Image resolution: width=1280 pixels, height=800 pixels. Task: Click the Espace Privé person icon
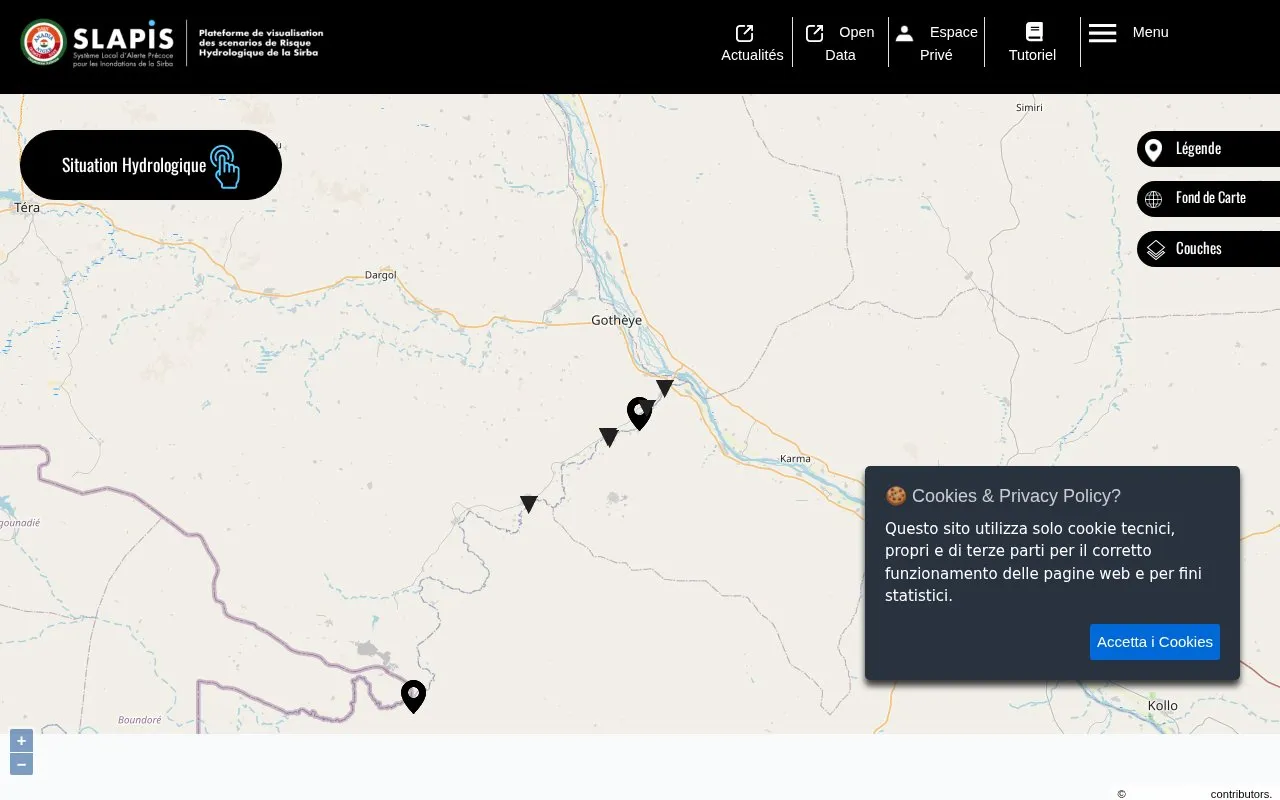pos(904,33)
